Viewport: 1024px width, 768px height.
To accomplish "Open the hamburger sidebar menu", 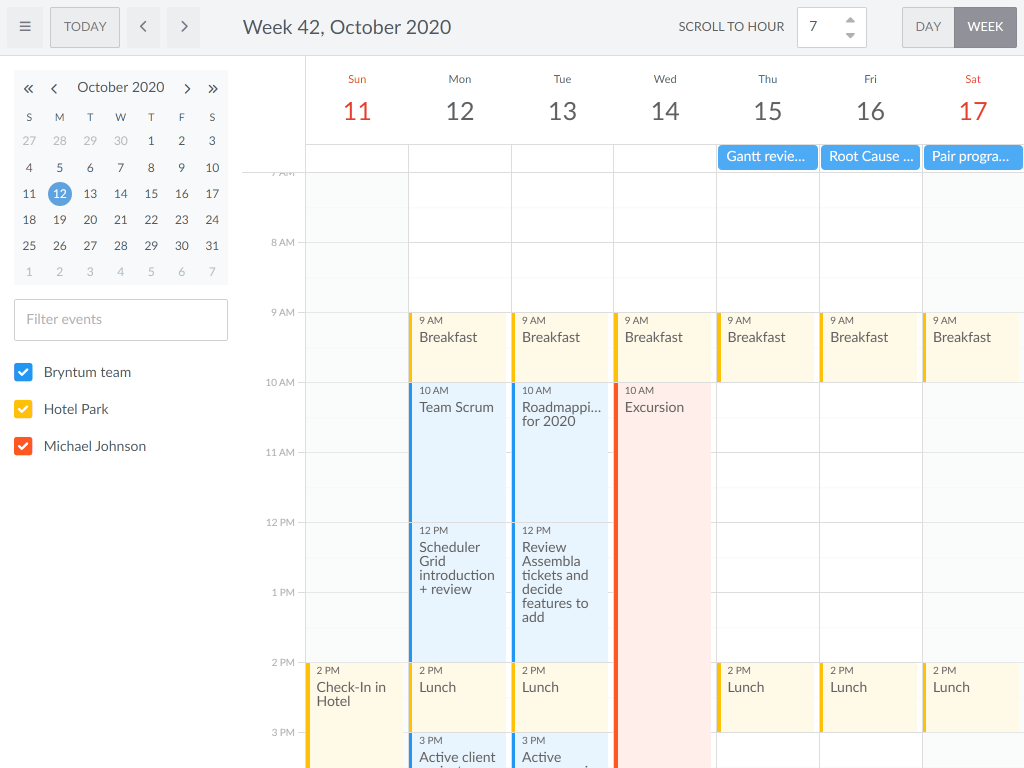I will [x=25, y=27].
